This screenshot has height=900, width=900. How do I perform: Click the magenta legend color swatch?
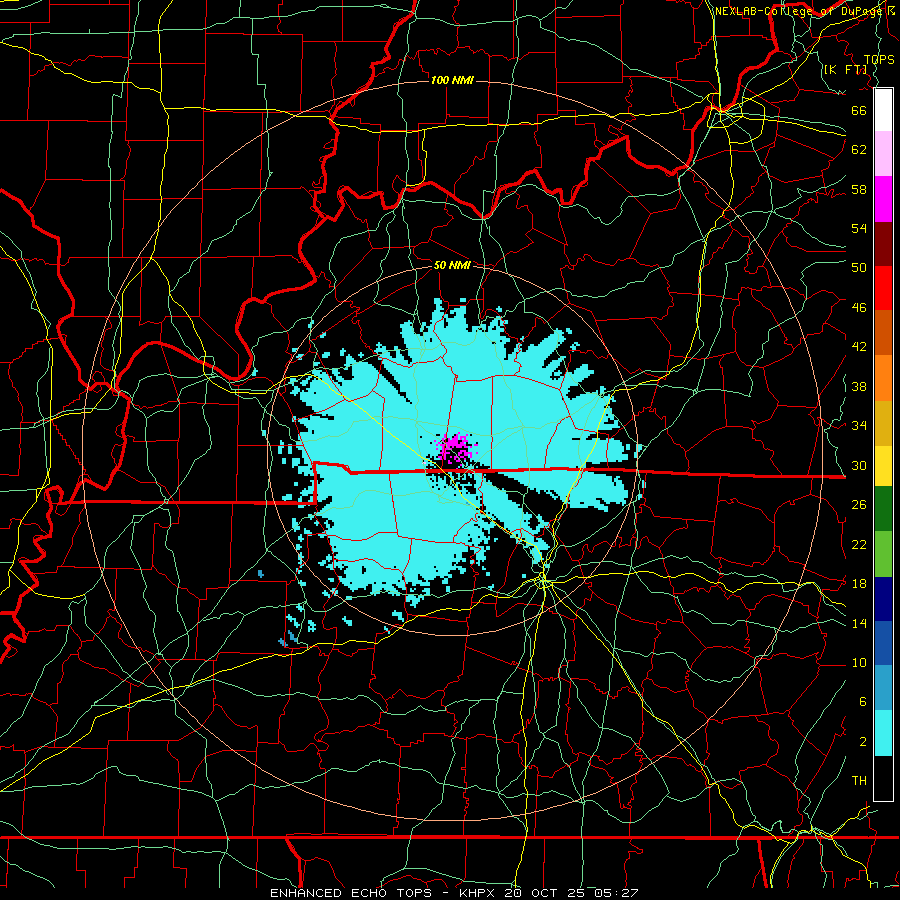[x=883, y=199]
